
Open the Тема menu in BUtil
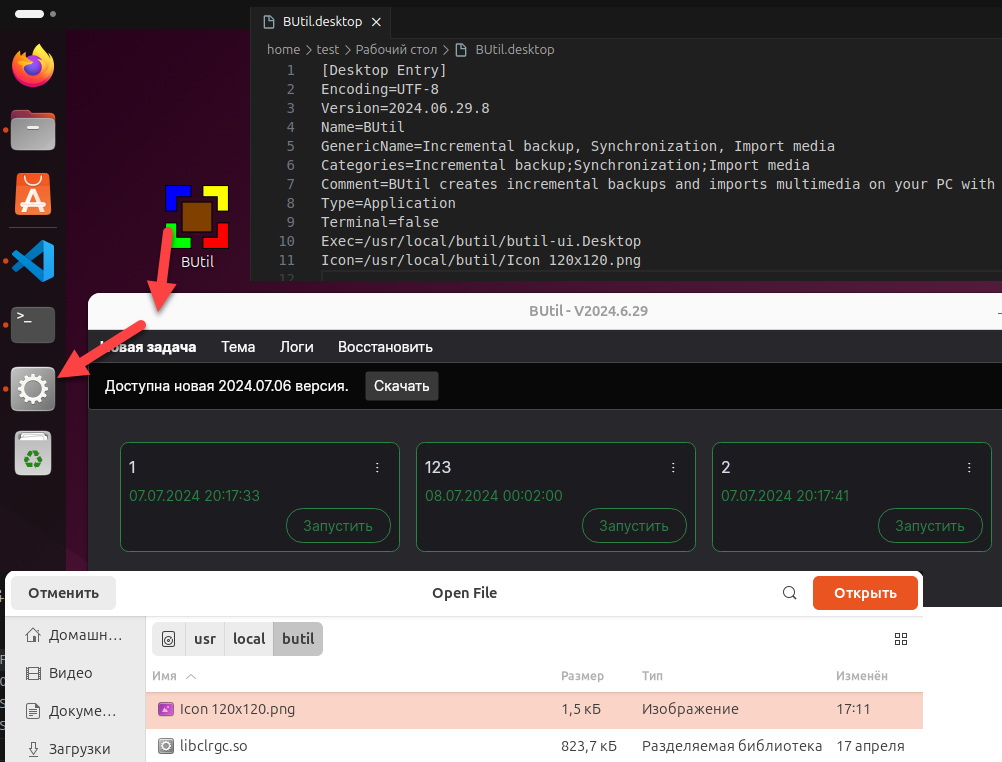[x=238, y=347]
